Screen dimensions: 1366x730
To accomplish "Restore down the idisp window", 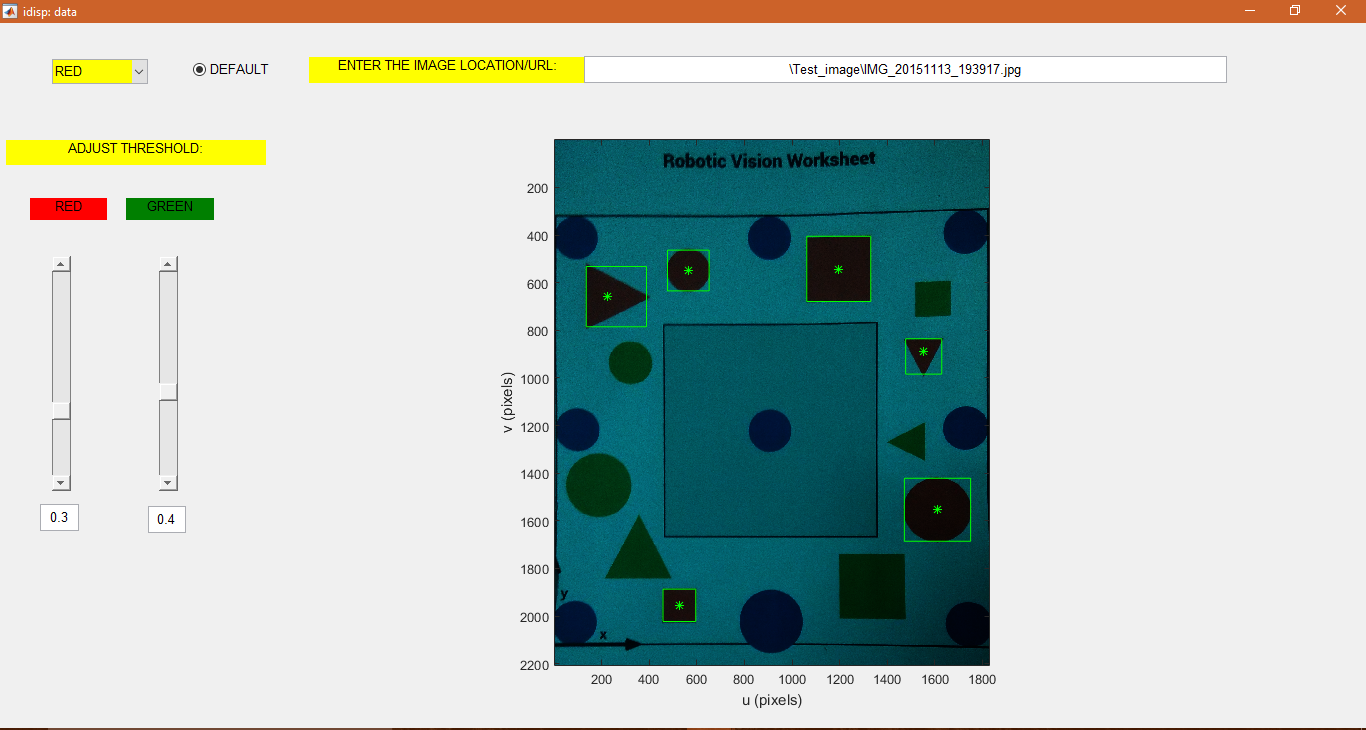I will point(1295,10).
